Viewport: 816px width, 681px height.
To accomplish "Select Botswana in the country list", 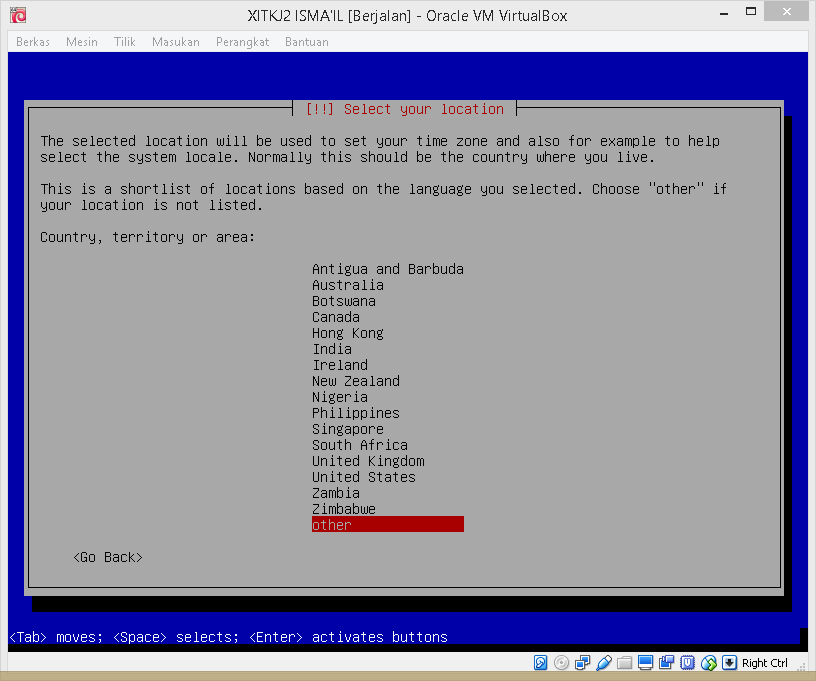I will [x=388, y=301].
